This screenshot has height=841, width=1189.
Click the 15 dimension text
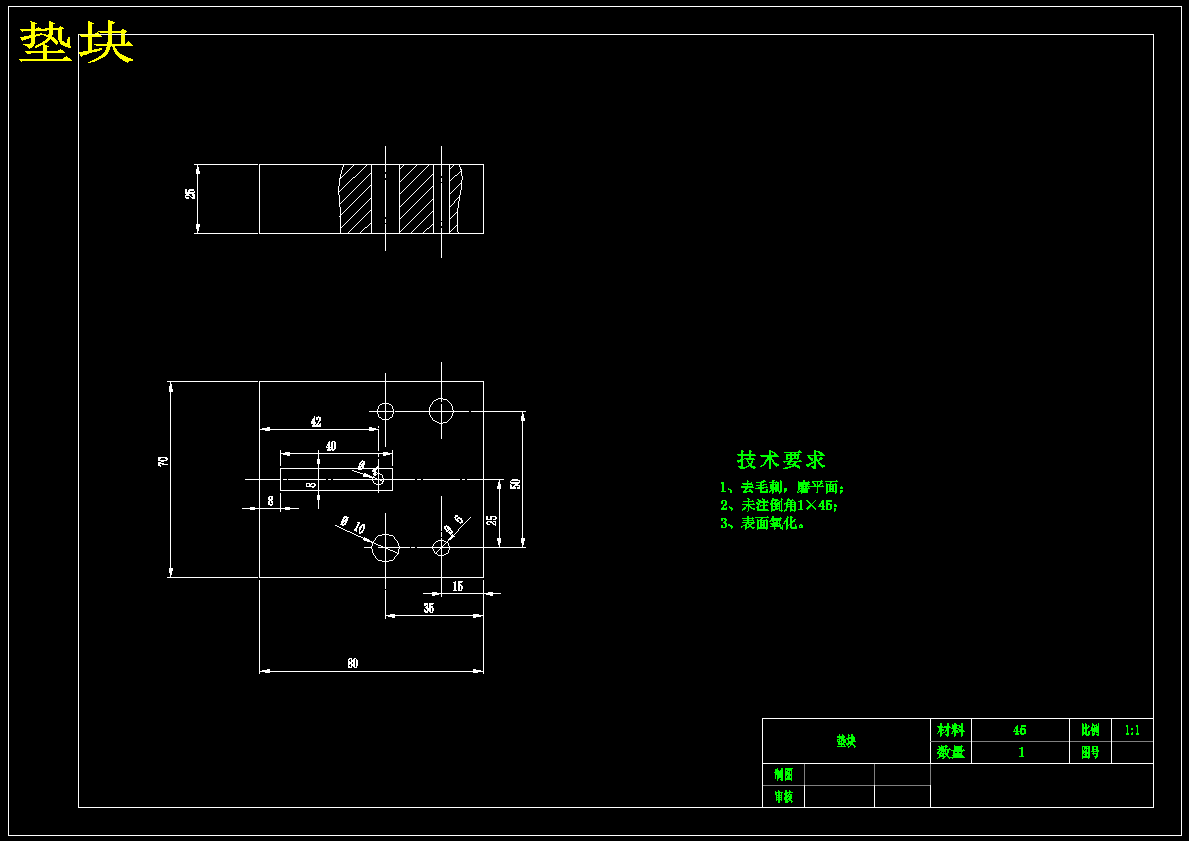point(457,585)
